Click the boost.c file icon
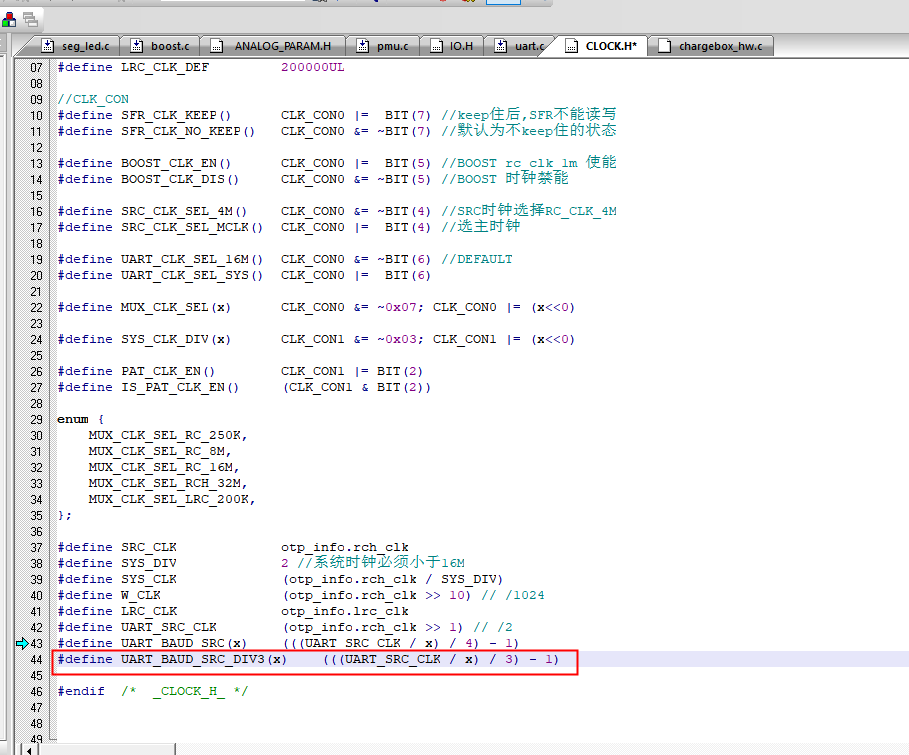The width and height of the screenshot is (909, 755). pyautogui.click(x=137, y=46)
